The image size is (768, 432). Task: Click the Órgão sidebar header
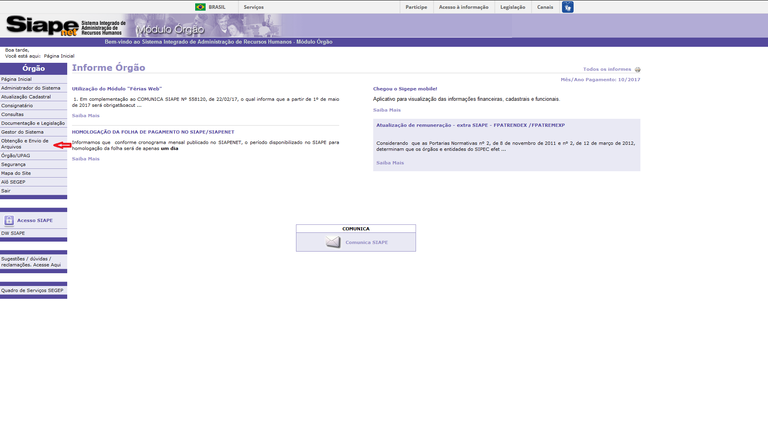pos(33,69)
